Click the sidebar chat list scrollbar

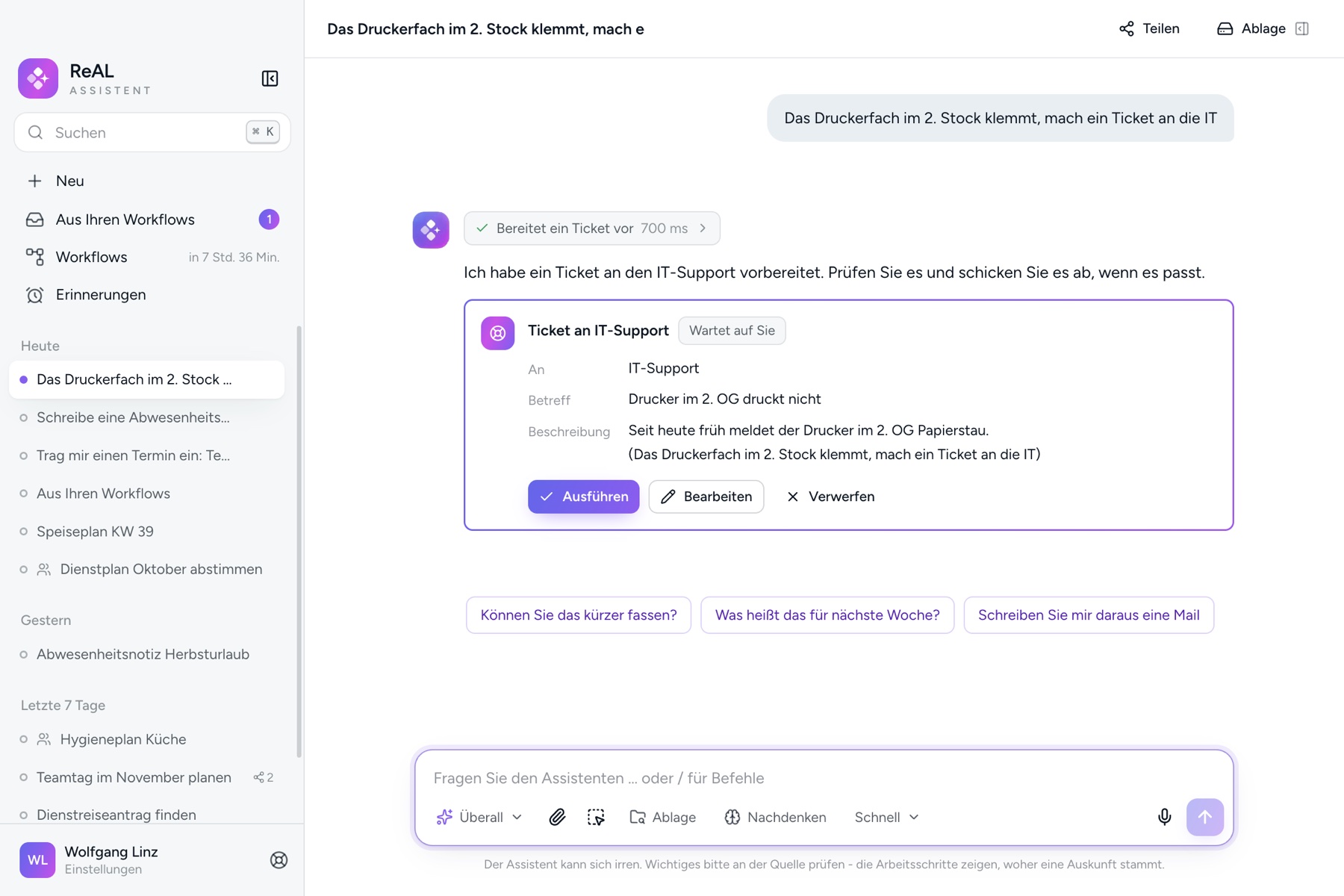coord(299,541)
